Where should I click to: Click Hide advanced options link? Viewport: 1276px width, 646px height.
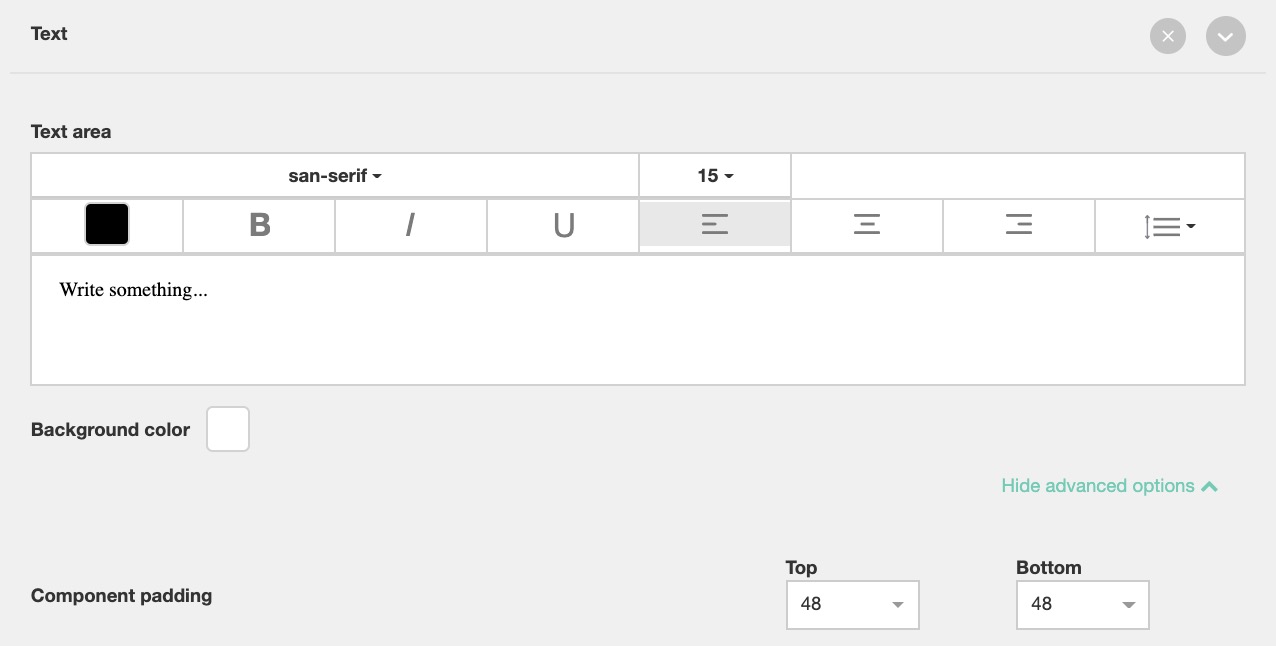pyautogui.click(x=1109, y=486)
